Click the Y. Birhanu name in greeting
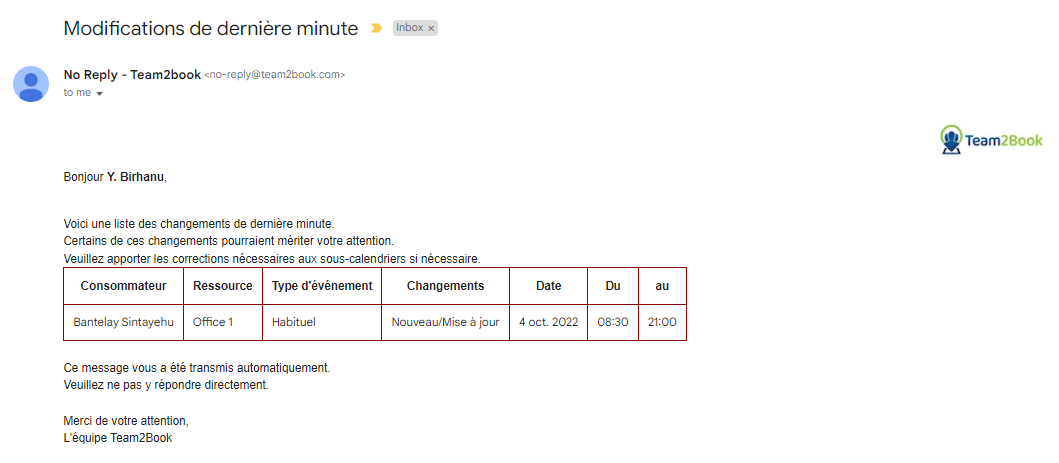1059x463 pixels. coord(135,178)
